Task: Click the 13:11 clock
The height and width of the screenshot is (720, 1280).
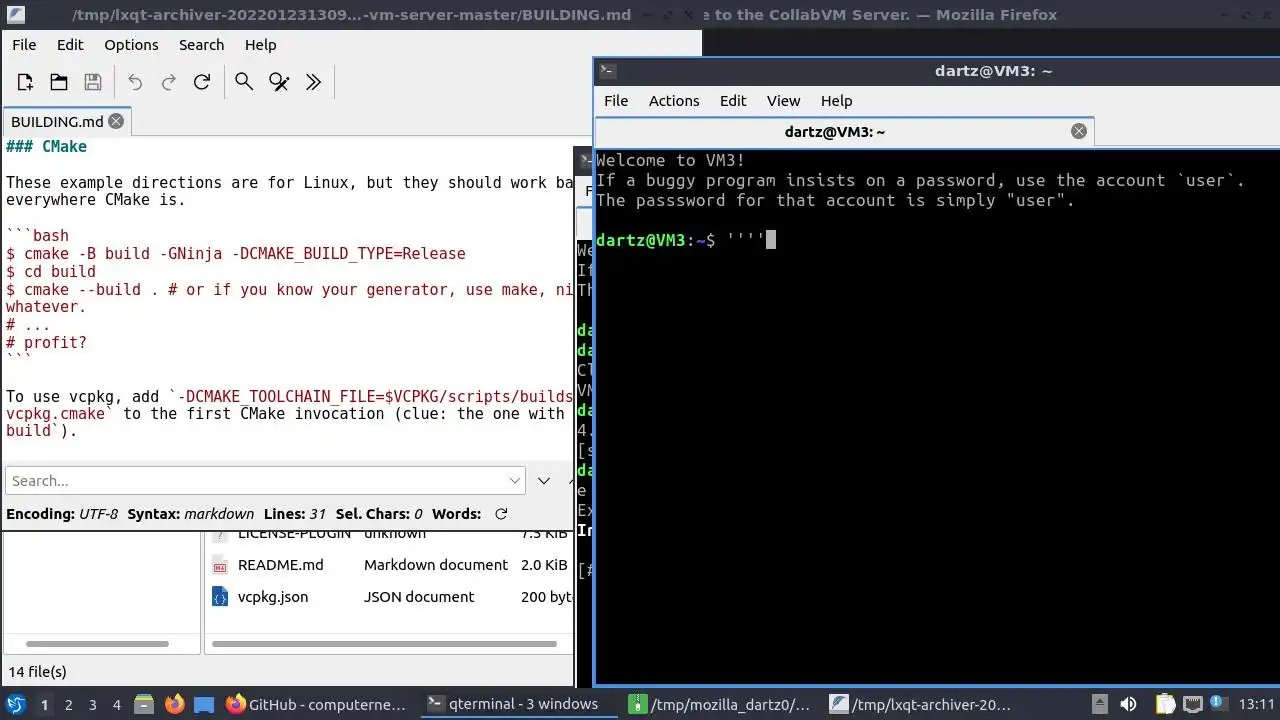Action: 1256,704
